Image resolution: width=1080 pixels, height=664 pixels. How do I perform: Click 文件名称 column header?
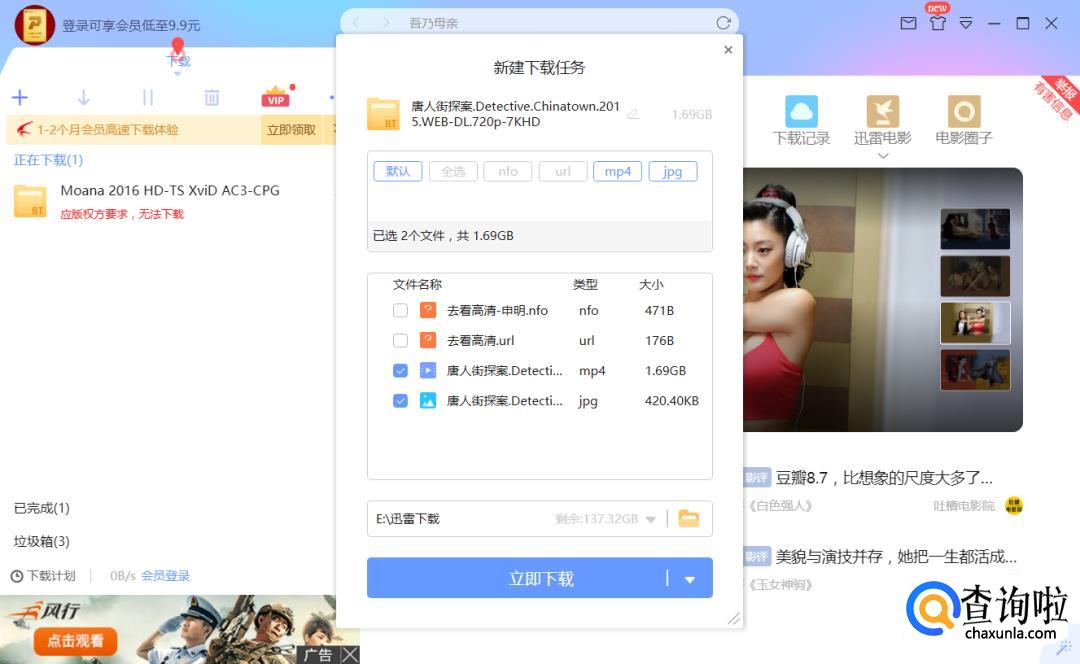click(x=417, y=284)
